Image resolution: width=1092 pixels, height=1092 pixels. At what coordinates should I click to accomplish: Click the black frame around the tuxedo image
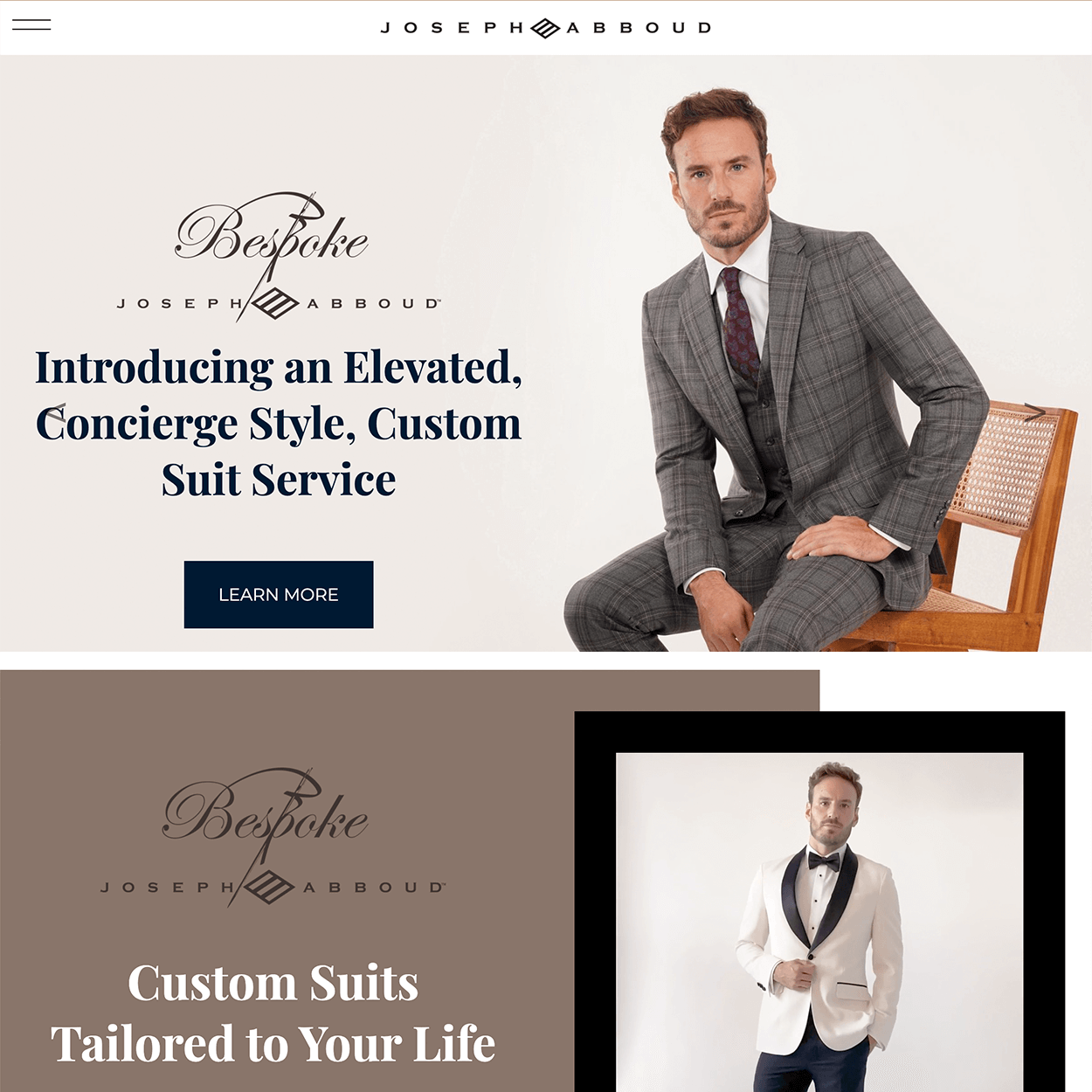819,732
